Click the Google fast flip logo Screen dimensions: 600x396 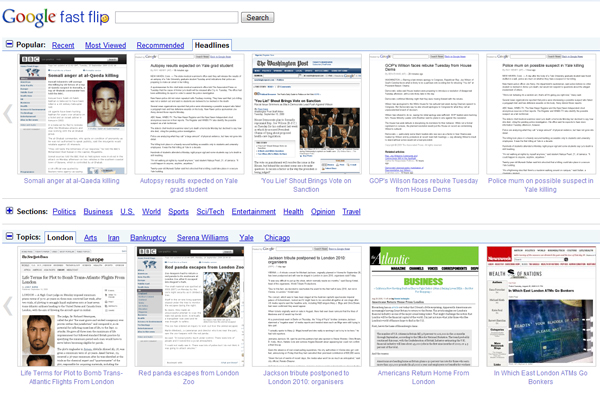click(56, 17)
